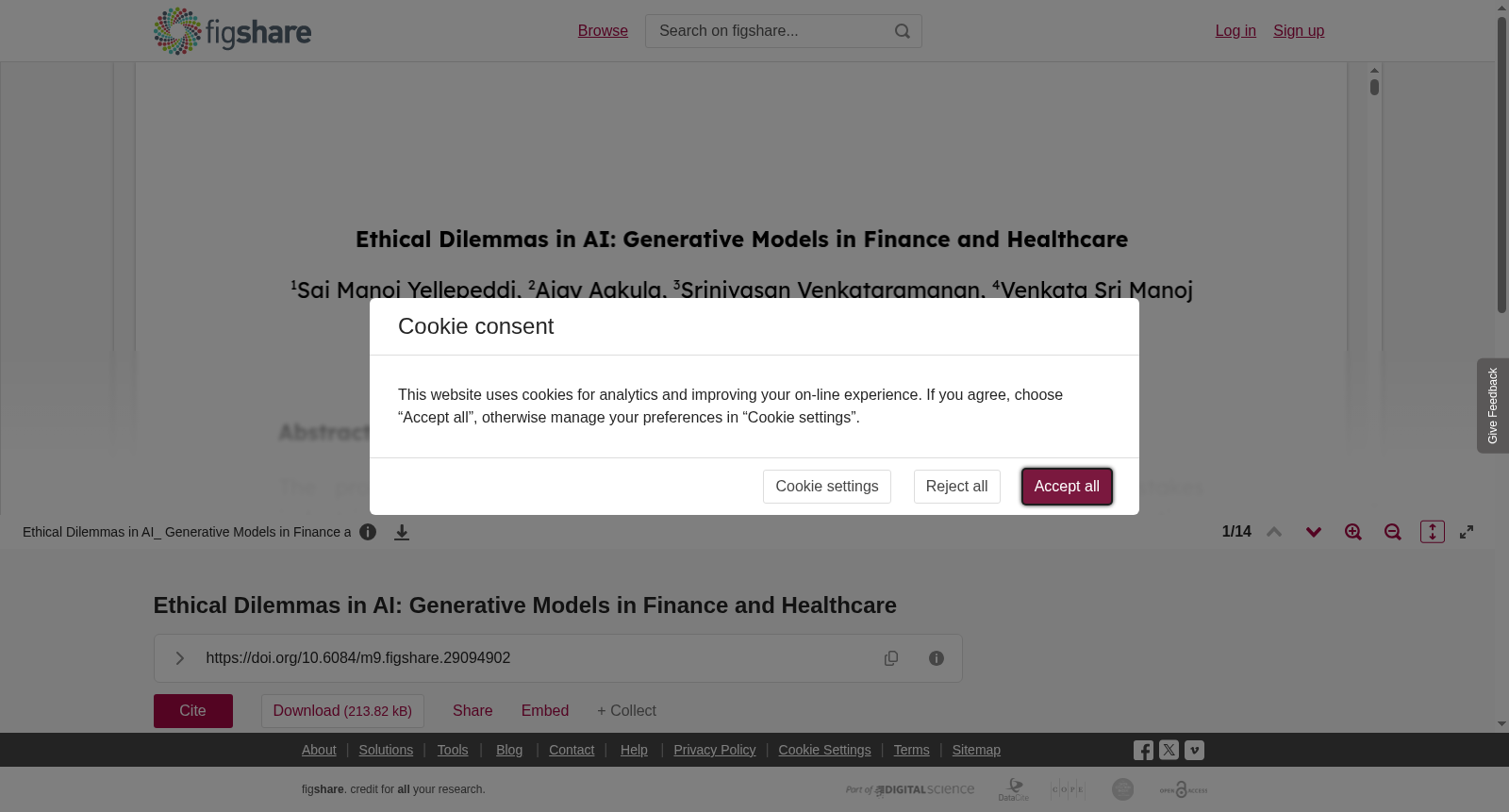The width and height of the screenshot is (1509, 812).
Task: Open the Embed option
Action: [x=545, y=711]
